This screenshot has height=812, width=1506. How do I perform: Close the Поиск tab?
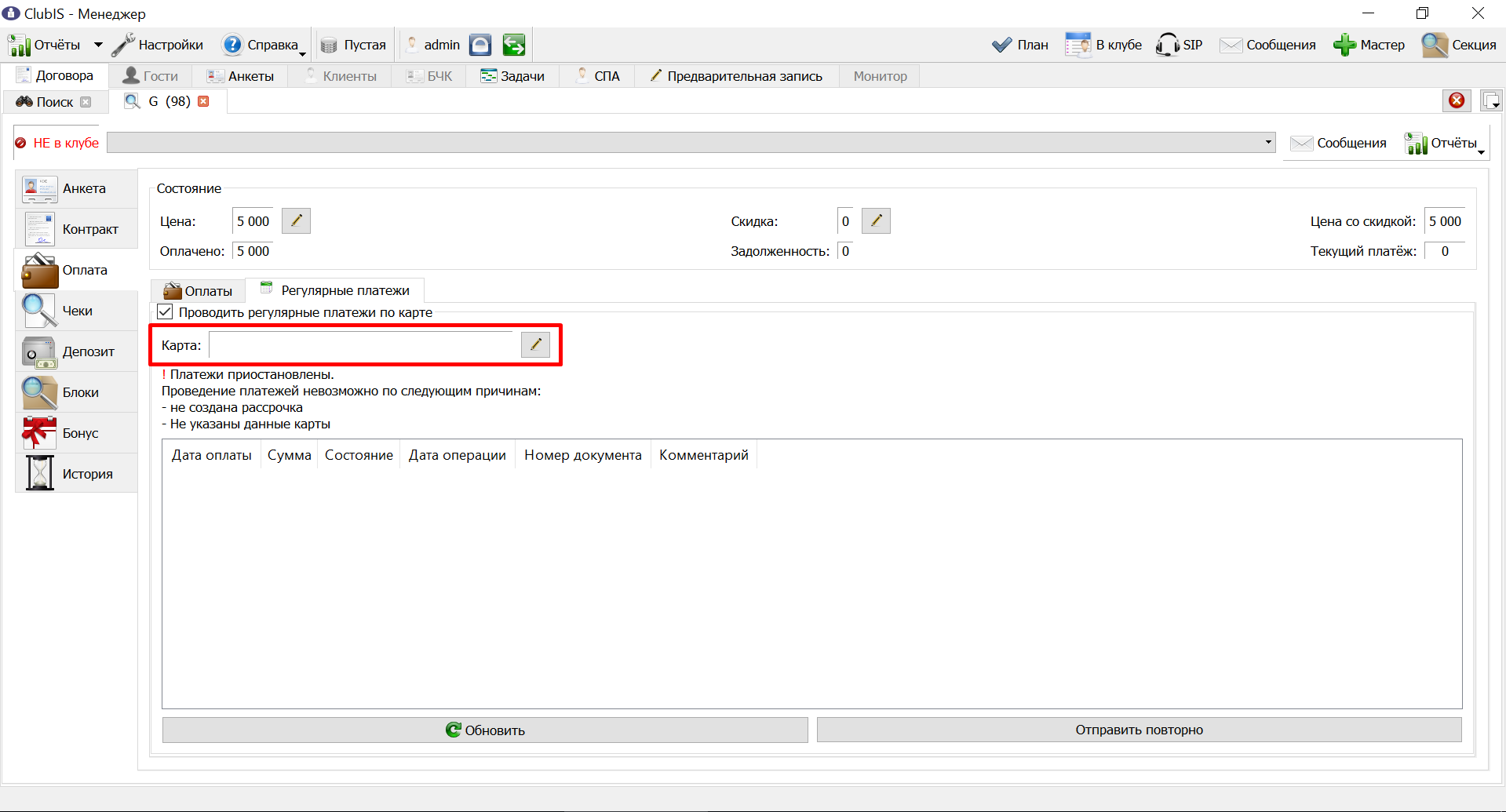pos(86,102)
